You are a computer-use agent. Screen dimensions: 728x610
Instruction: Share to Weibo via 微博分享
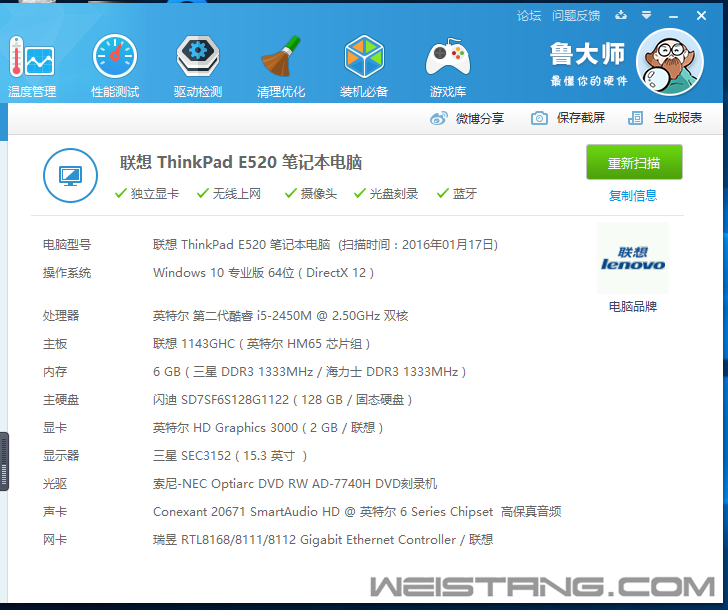tap(468, 118)
